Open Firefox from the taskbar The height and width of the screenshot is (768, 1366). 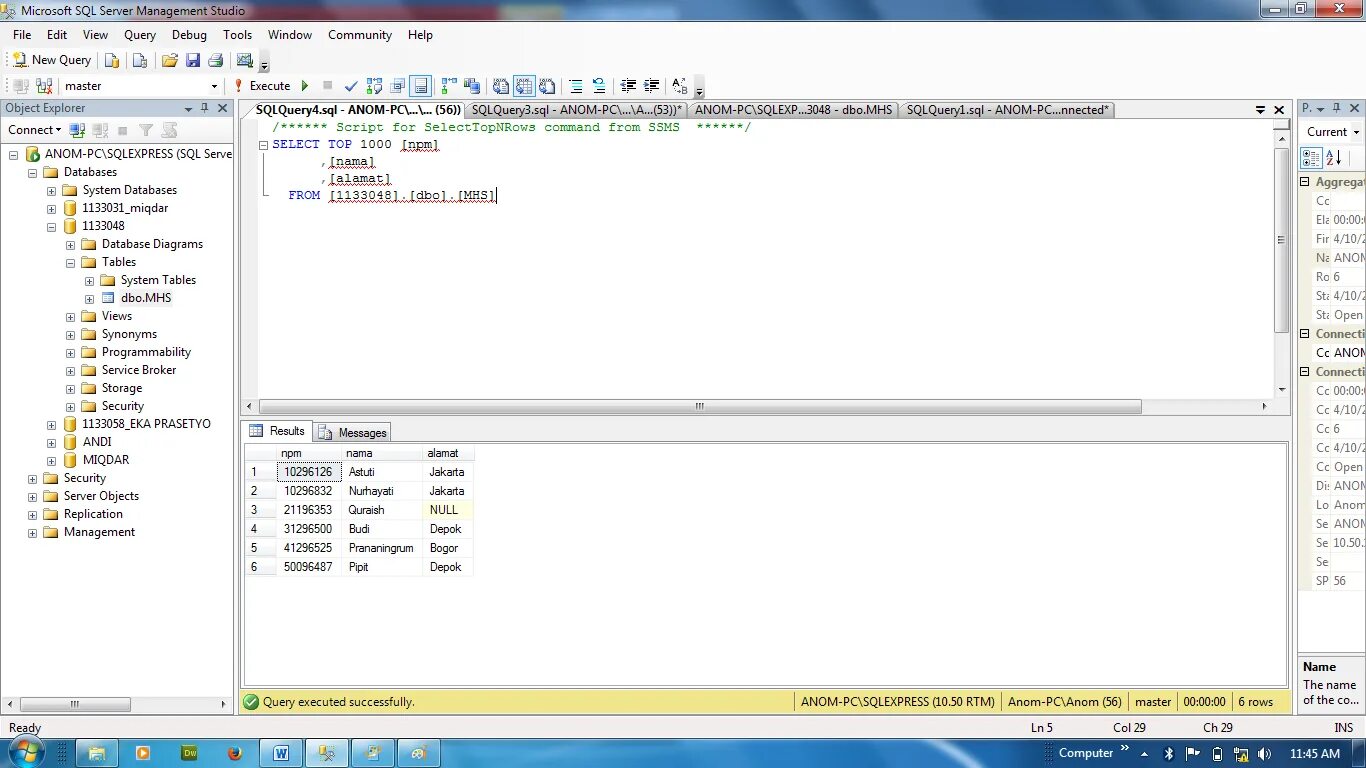click(x=235, y=753)
